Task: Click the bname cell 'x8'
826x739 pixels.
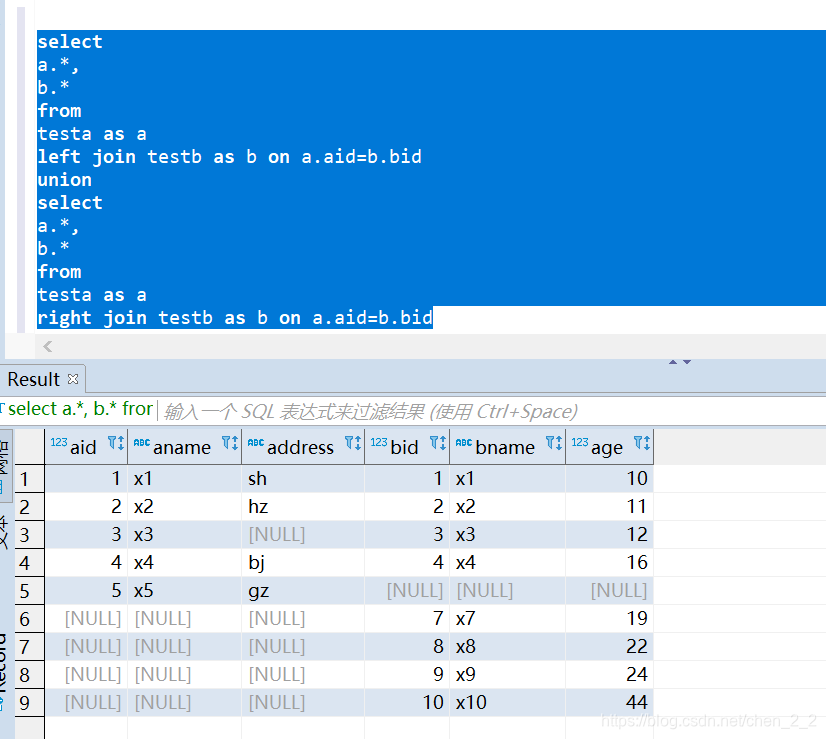Action: [507, 647]
